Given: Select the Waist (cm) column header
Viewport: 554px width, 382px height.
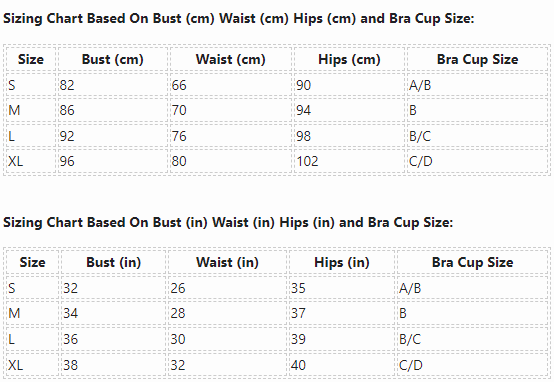Looking at the screenshot, I should click(231, 59).
